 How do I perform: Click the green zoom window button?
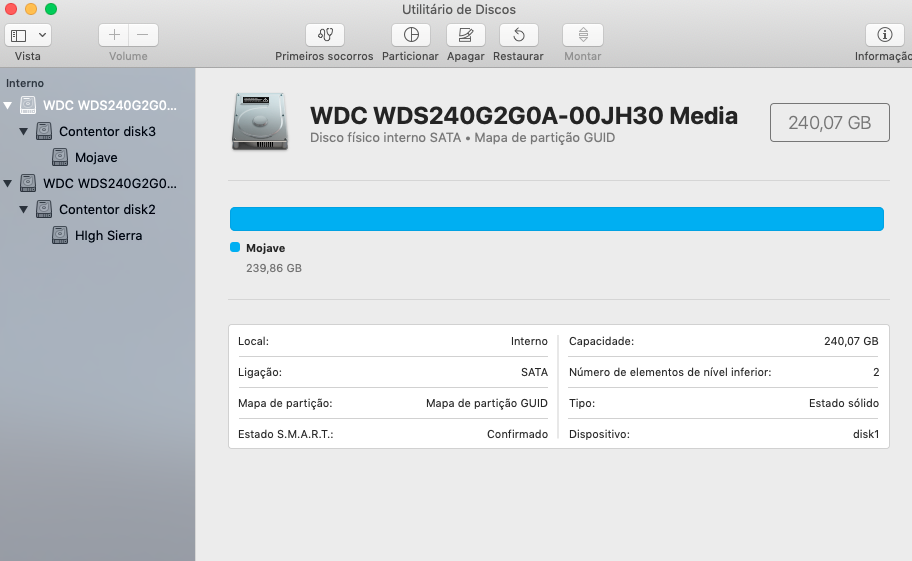(51, 9)
